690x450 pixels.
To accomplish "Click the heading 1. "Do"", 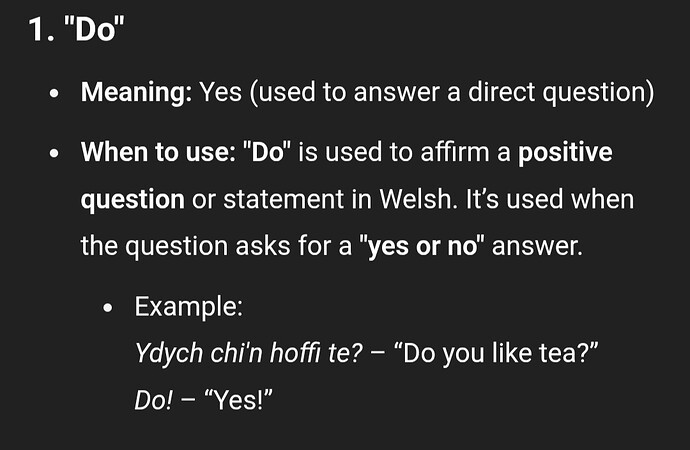I will pyautogui.click(x=76, y=29).
